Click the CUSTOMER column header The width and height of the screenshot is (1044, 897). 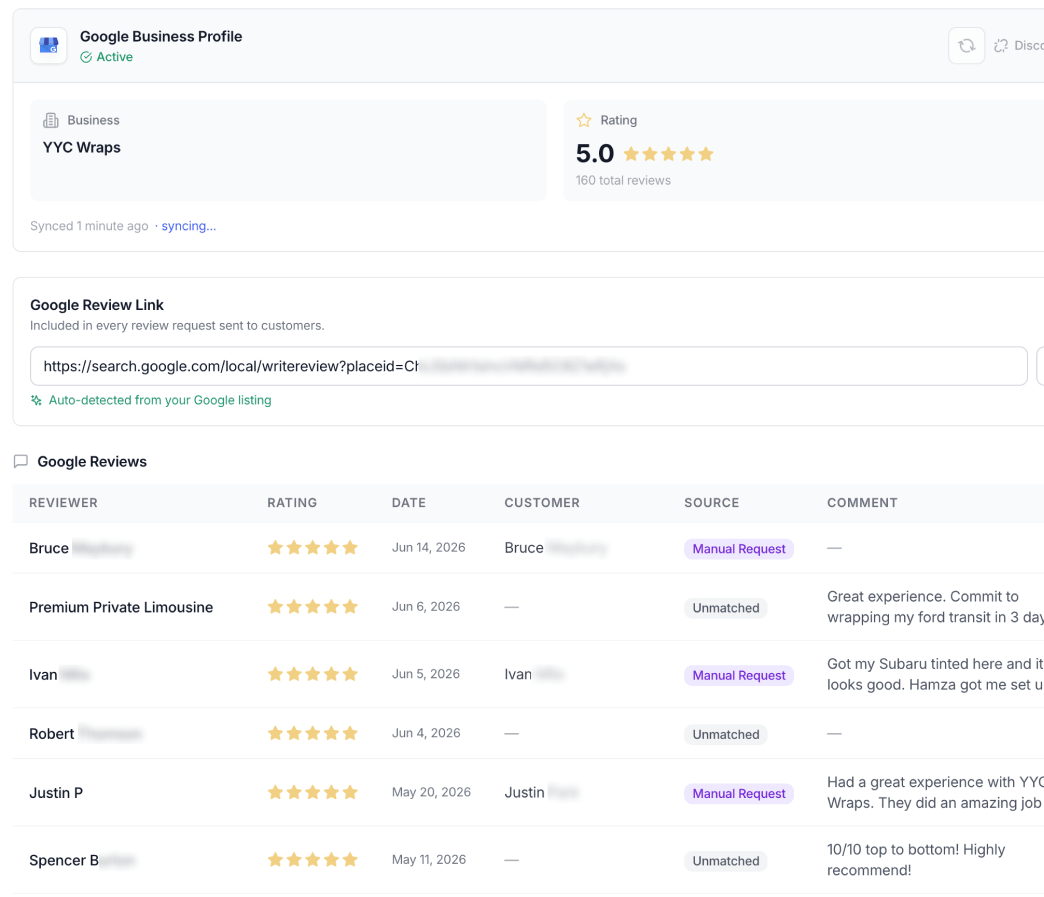click(x=542, y=503)
